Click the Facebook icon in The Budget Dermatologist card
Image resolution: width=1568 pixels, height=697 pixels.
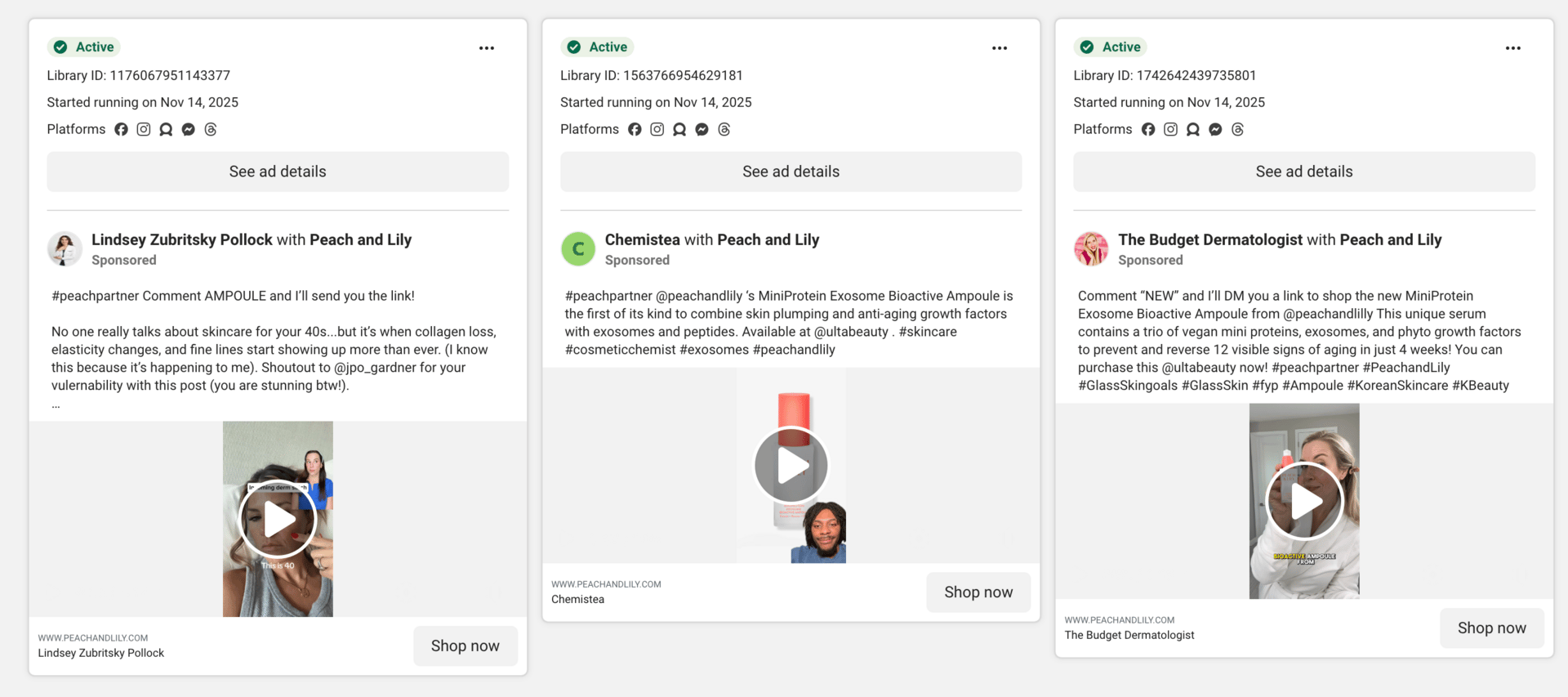1148,129
